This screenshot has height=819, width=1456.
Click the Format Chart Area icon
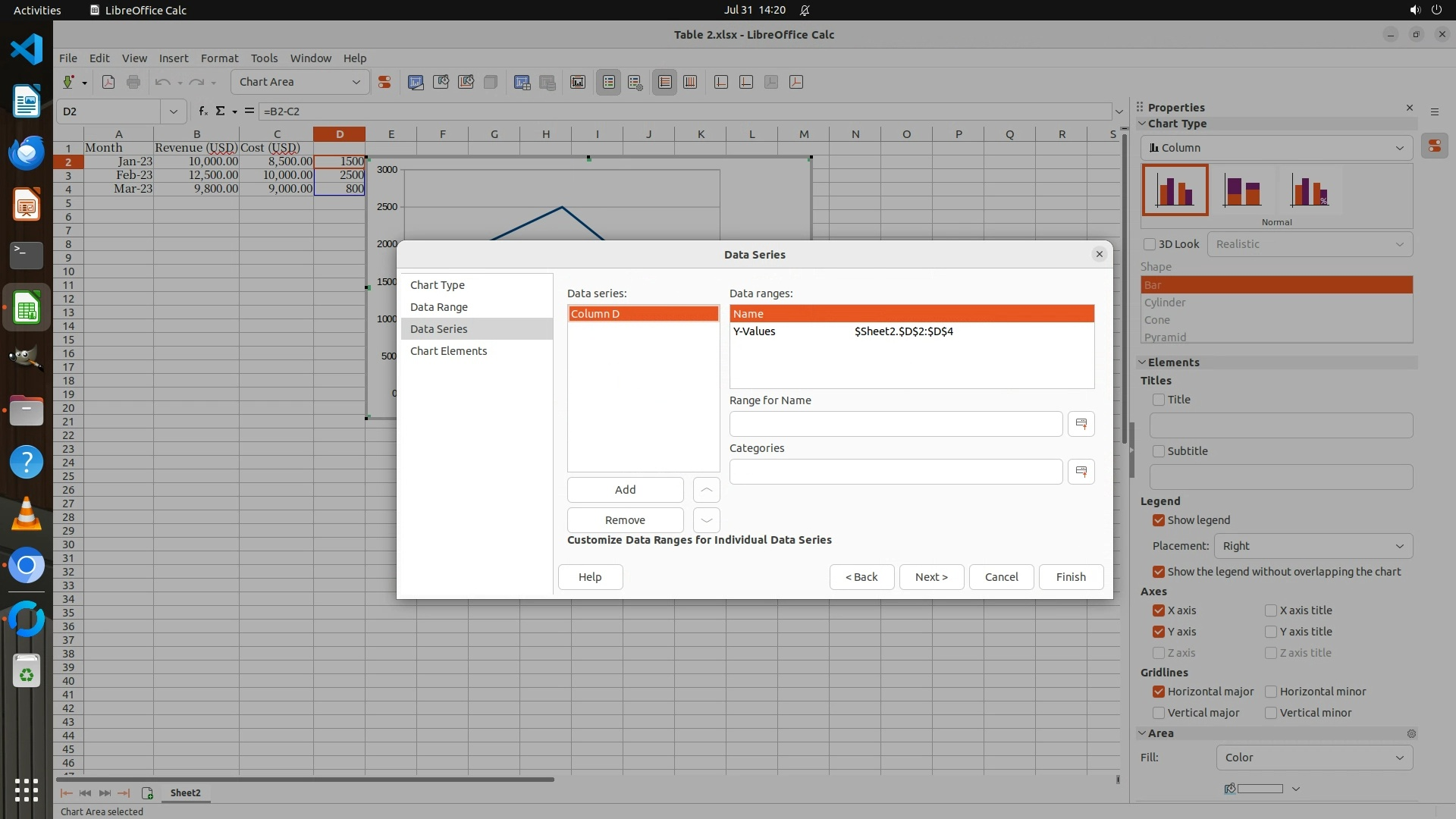pyautogui.click(x=441, y=82)
